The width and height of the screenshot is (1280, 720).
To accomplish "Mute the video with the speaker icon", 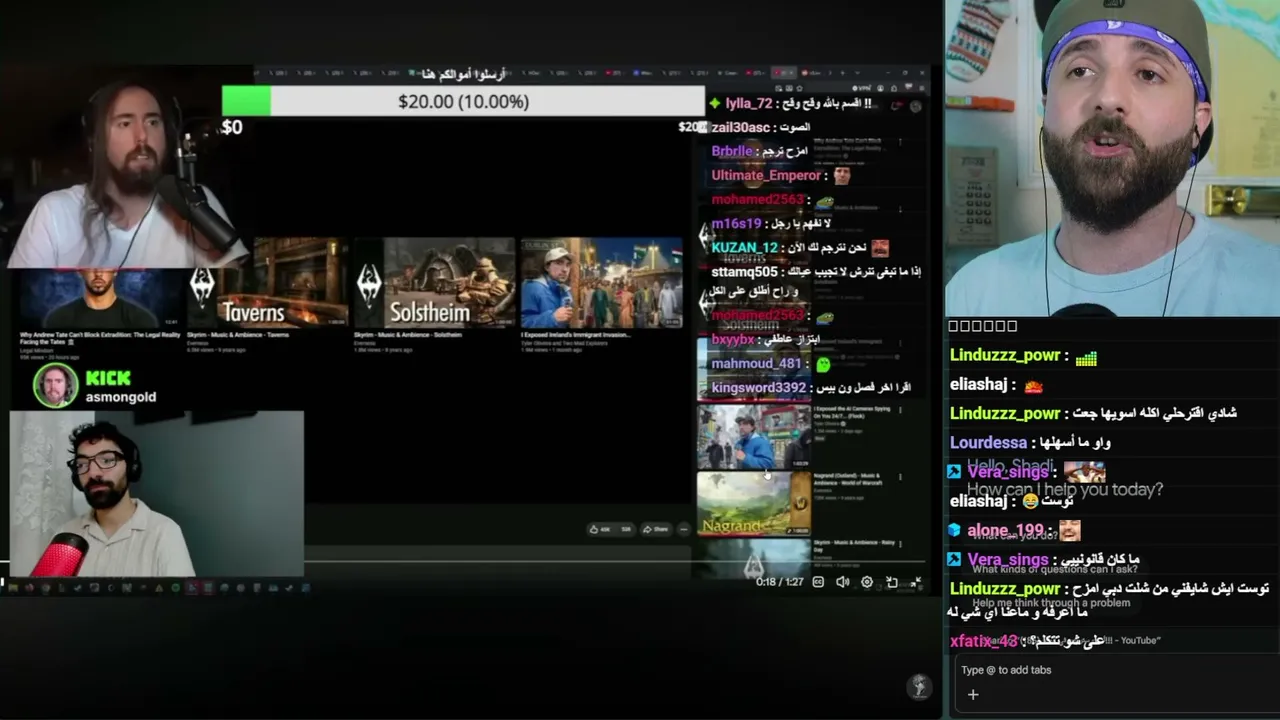I will [842, 582].
